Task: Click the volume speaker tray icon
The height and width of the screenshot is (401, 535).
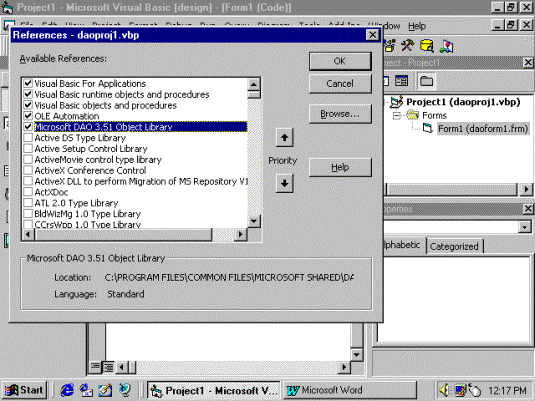Action: coord(444,390)
